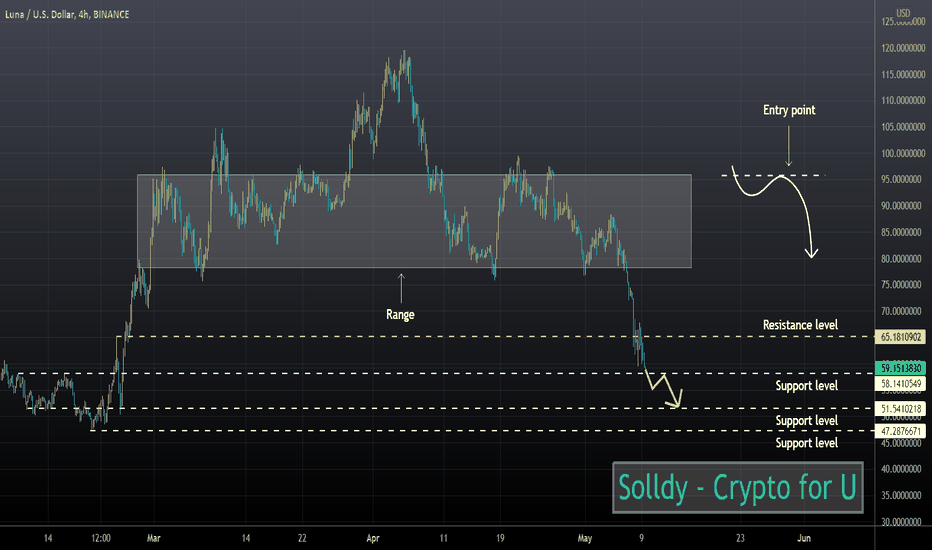This screenshot has width=932, height=550.
Task: Click the 23 date label on time axis
Action: (740, 538)
